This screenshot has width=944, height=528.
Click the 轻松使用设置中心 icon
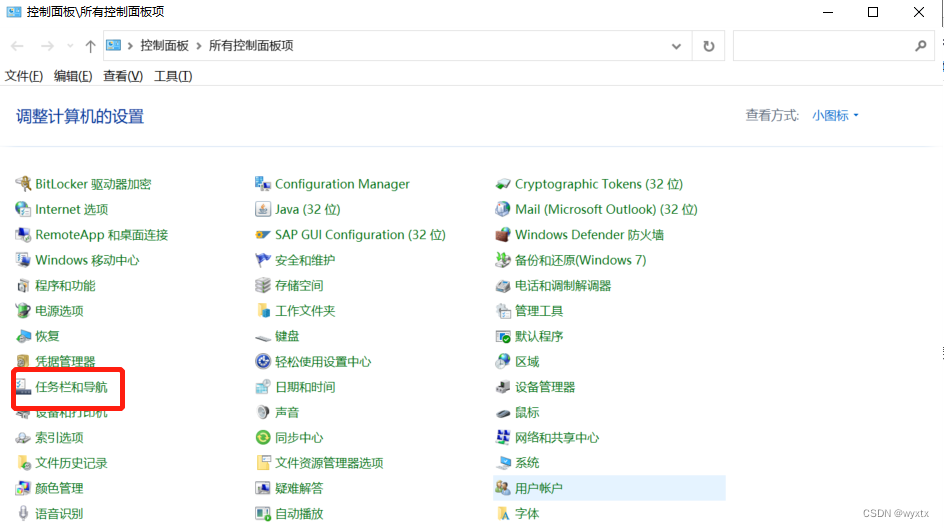click(262, 361)
